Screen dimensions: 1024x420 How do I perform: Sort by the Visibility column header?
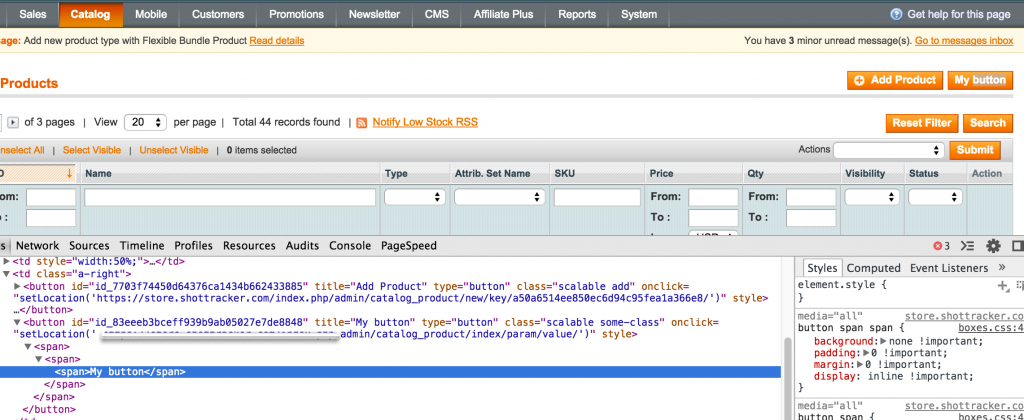point(865,173)
